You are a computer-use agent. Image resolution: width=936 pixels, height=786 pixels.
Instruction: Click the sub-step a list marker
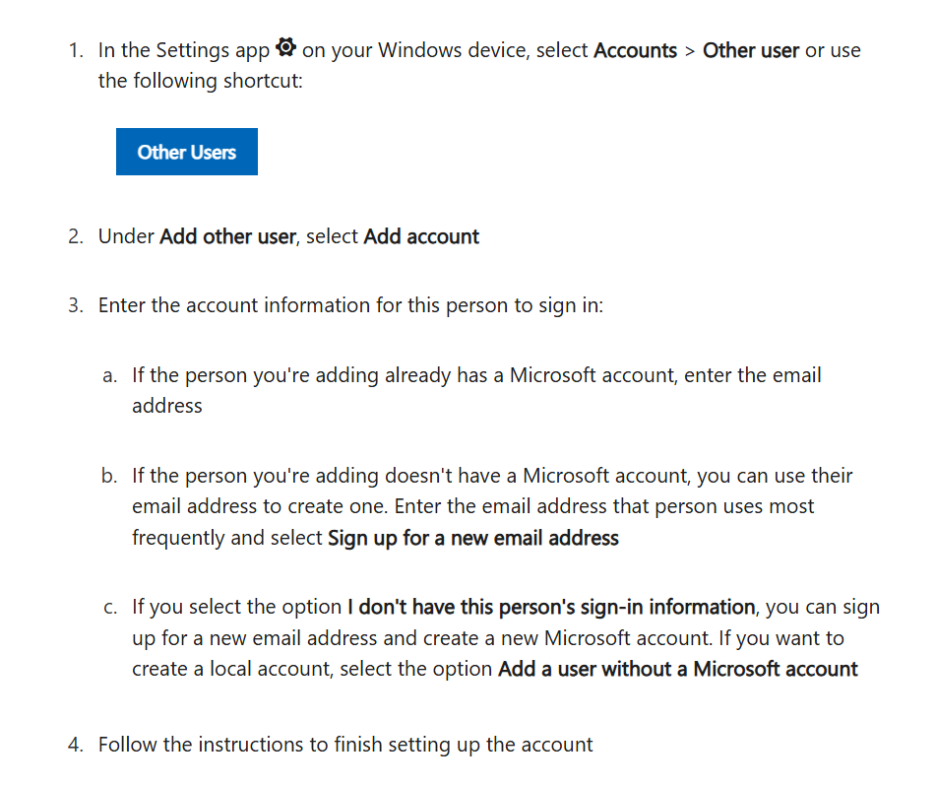[110, 376]
